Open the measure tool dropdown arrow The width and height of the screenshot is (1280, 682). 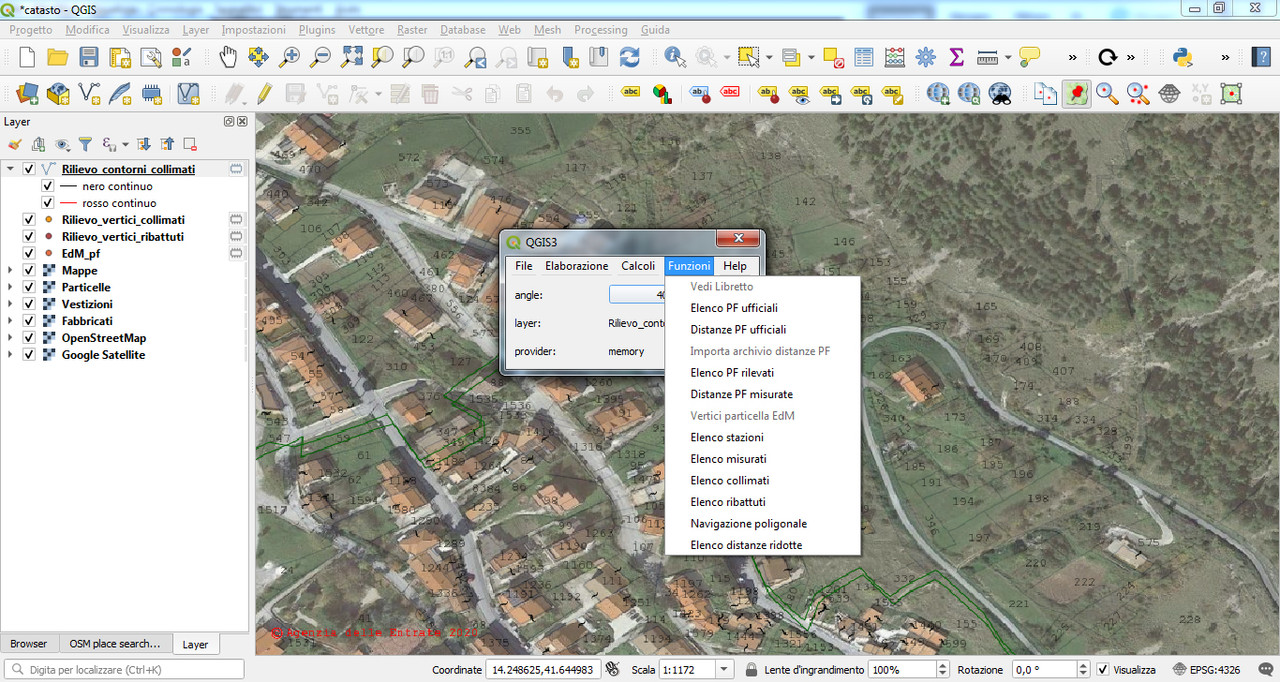point(1008,57)
